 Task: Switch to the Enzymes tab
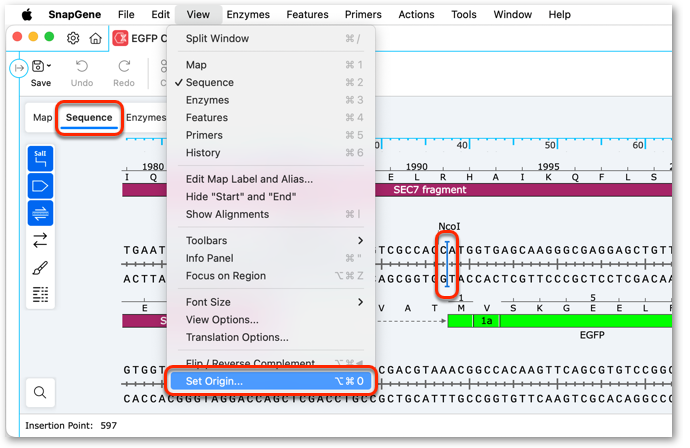(x=146, y=118)
